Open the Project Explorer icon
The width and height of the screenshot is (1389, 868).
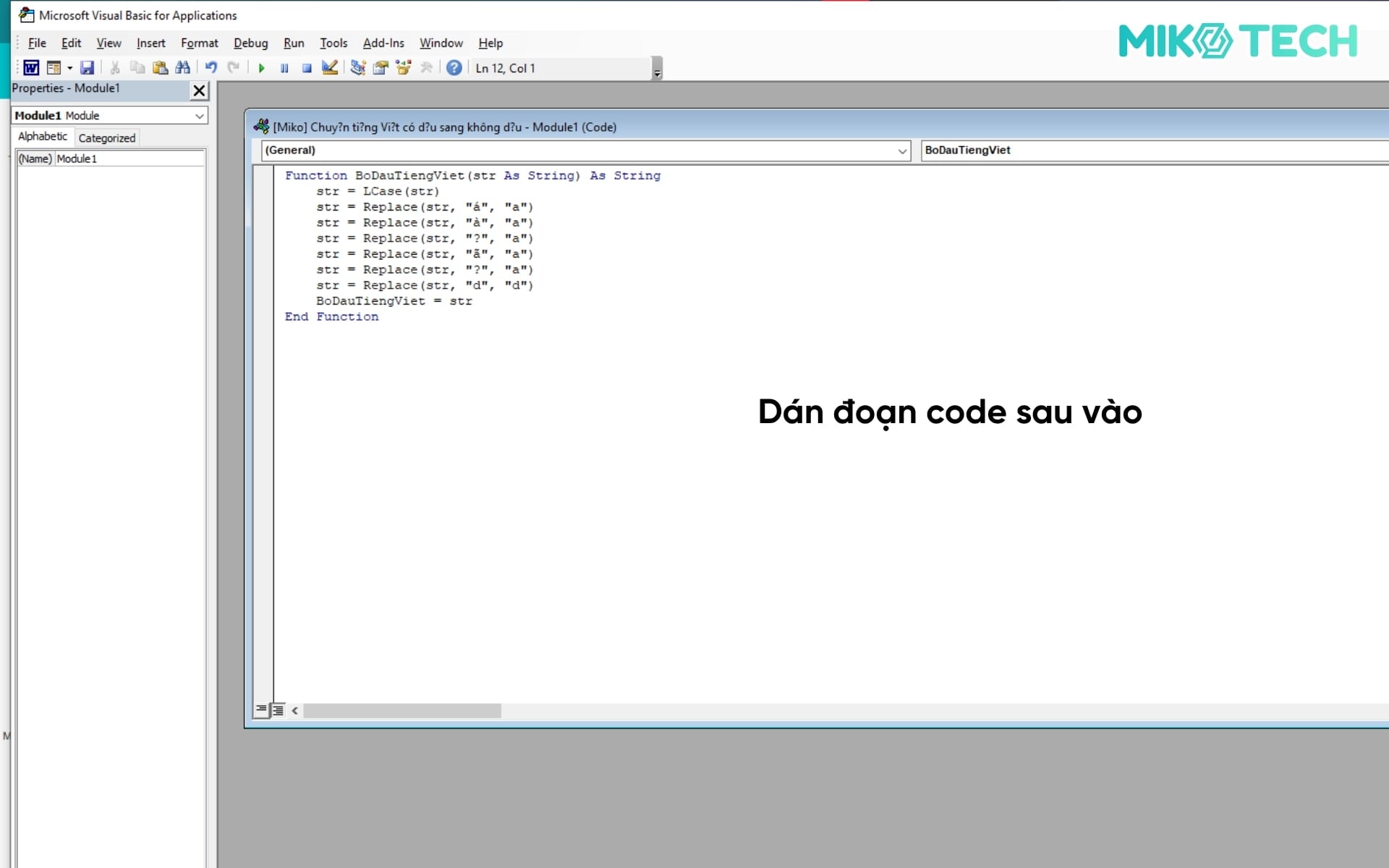click(x=357, y=68)
